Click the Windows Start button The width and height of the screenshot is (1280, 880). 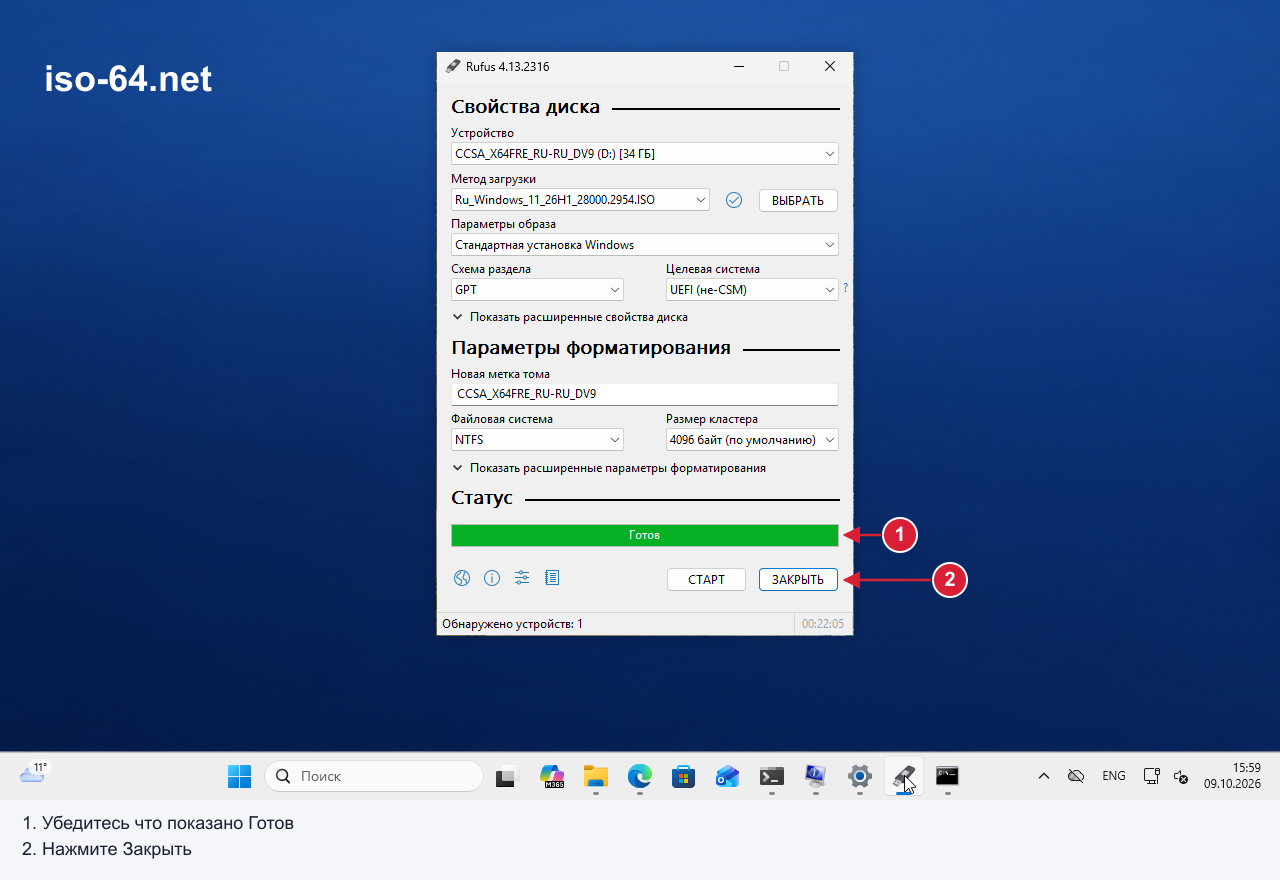(x=240, y=775)
